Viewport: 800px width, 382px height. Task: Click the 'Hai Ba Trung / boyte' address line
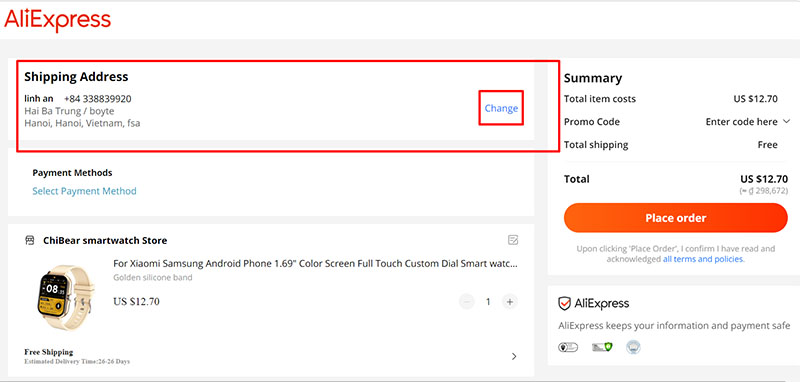pos(69,111)
